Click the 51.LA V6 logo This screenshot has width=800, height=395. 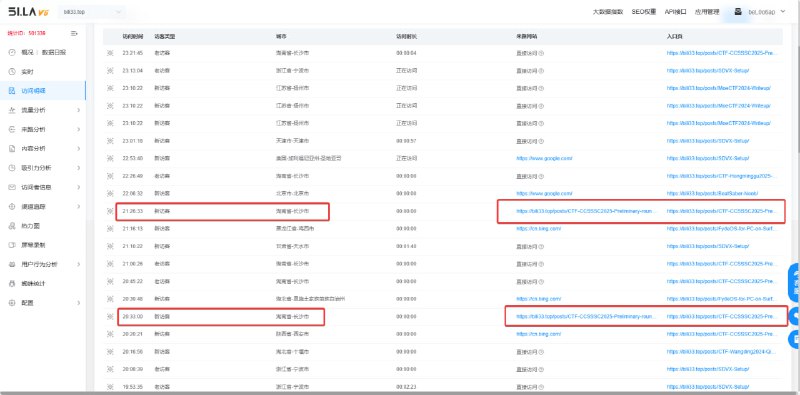(x=29, y=12)
